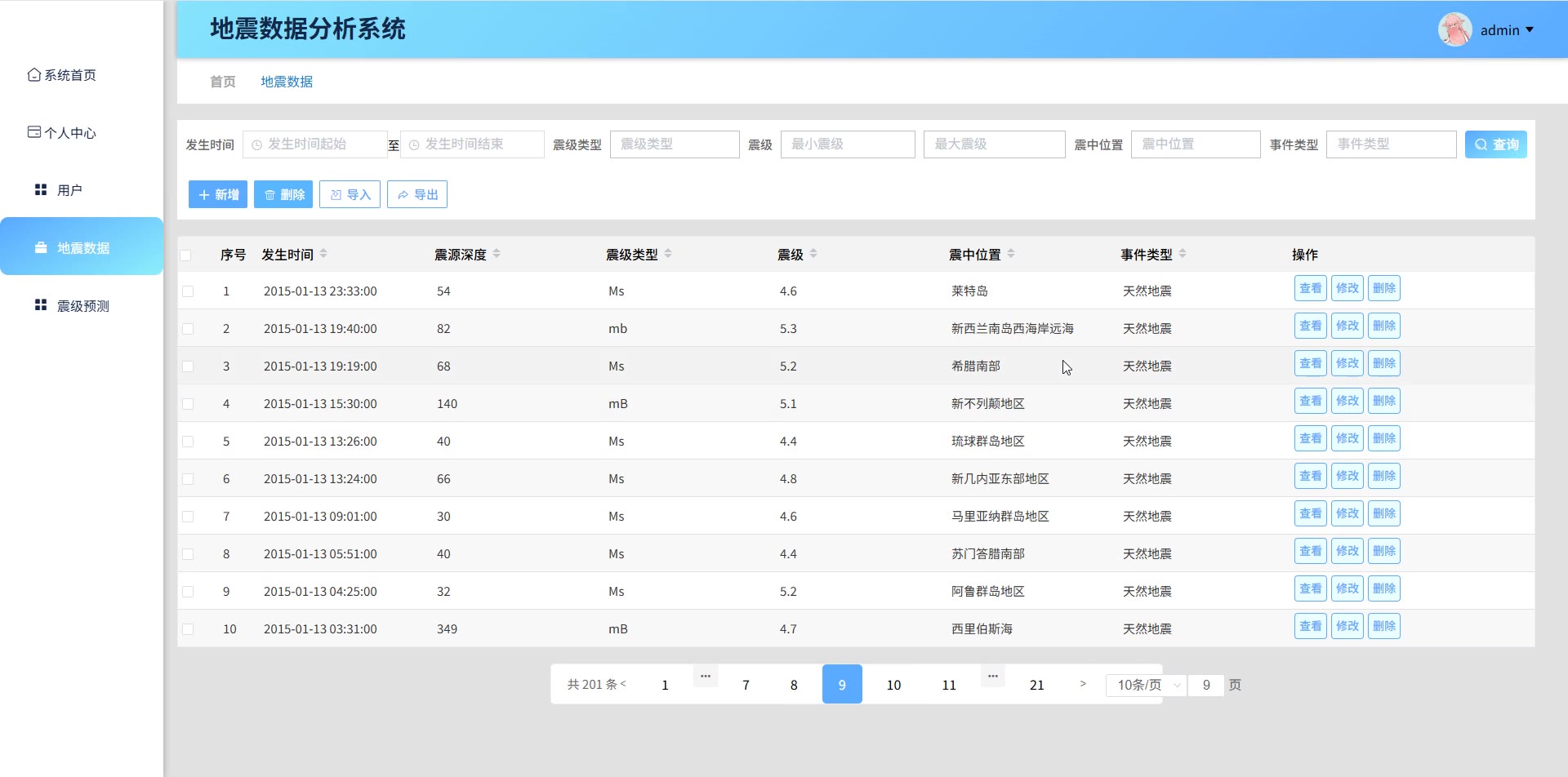Sort by 发生时间 column arrows
Screen dimensions: 1568x777
(x=323, y=254)
